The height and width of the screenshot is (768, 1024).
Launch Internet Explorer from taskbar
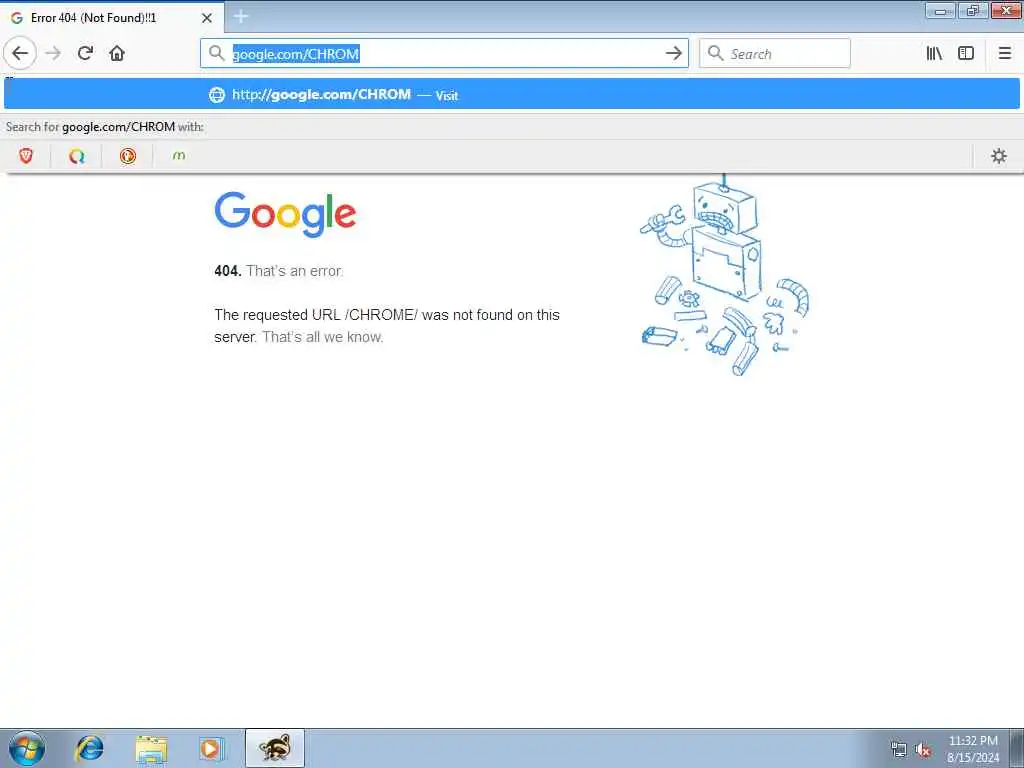89,748
